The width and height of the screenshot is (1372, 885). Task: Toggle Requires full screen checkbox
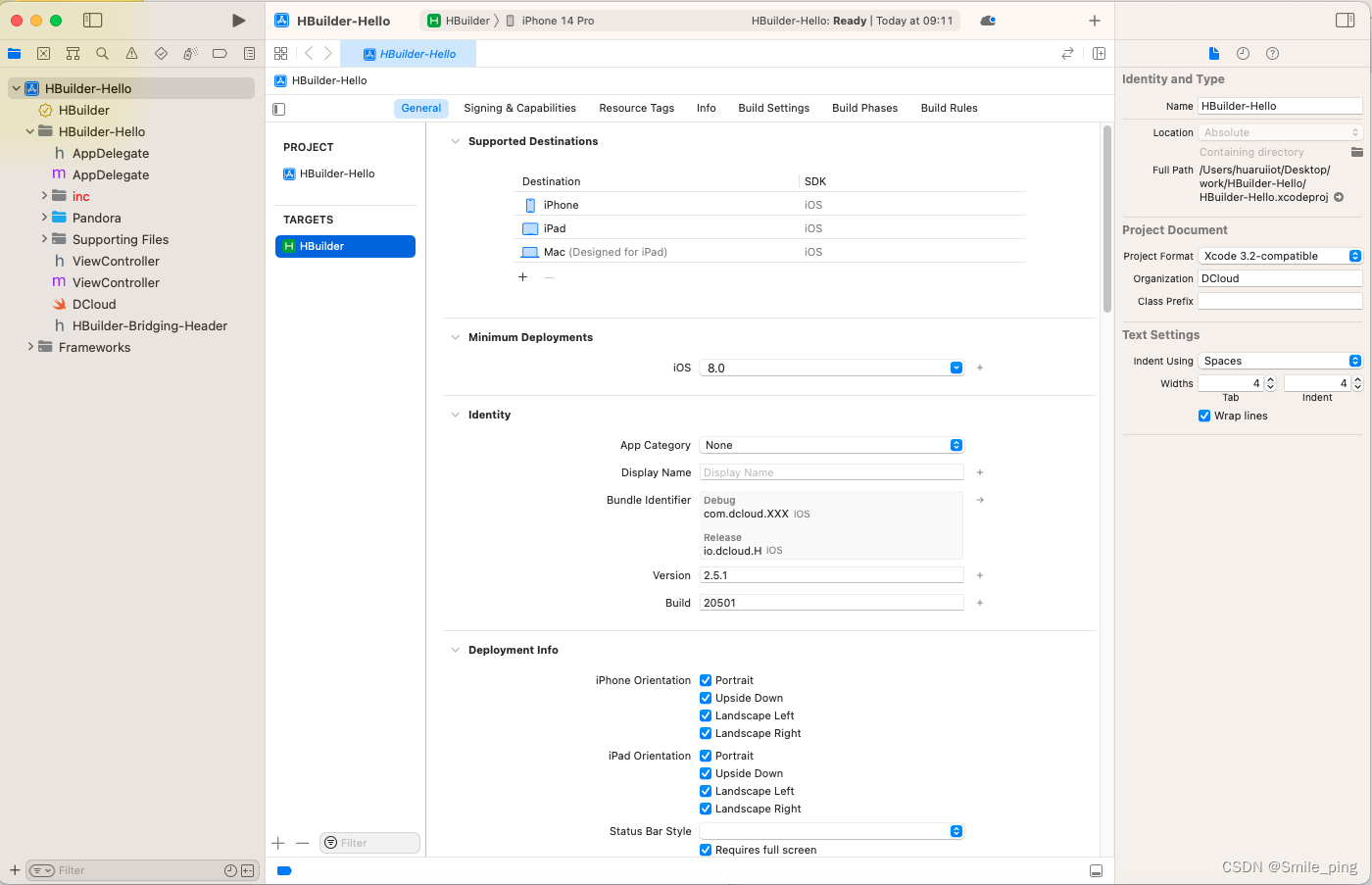(x=706, y=850)
